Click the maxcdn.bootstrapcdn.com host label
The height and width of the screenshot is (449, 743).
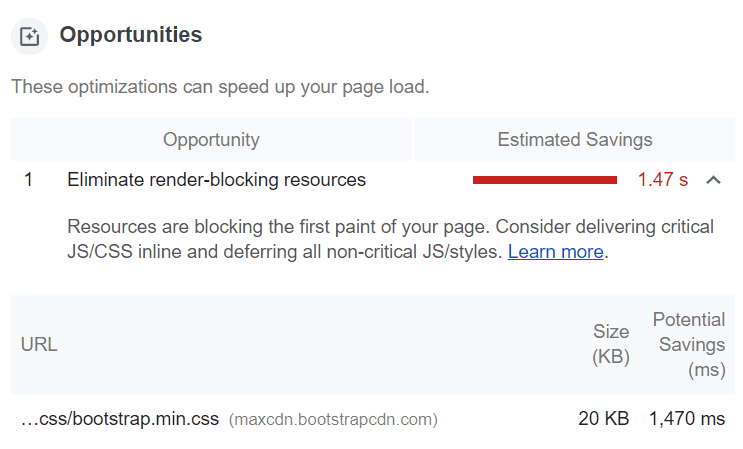tap(333, 420)
